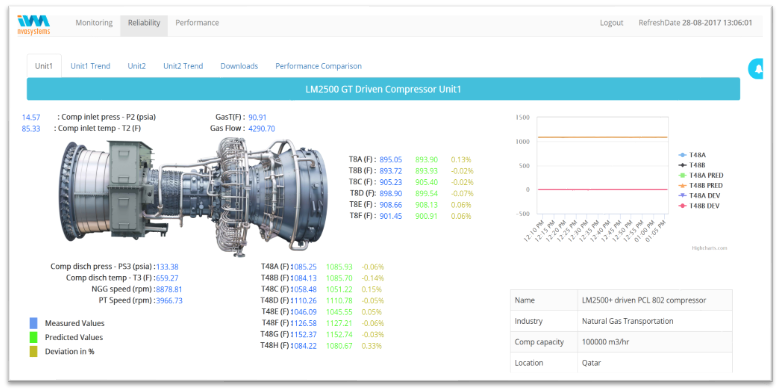The width and height of the screenshot is (780, 392).
Task: Toggle the T48B DEV legend entry
Action: point(699,205)
